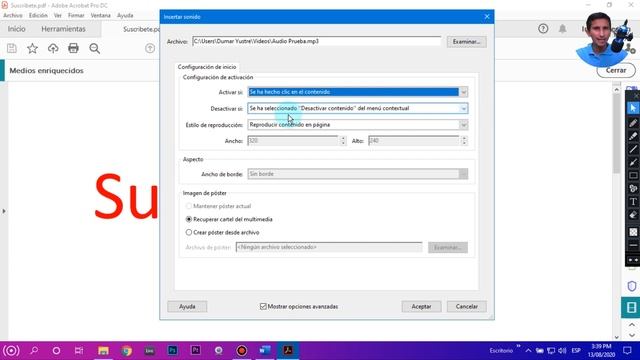Image resolution: width=640 pixels, height=360 pixels.
Task: Click the shield protection icon
Action: [x=631, y=286]
